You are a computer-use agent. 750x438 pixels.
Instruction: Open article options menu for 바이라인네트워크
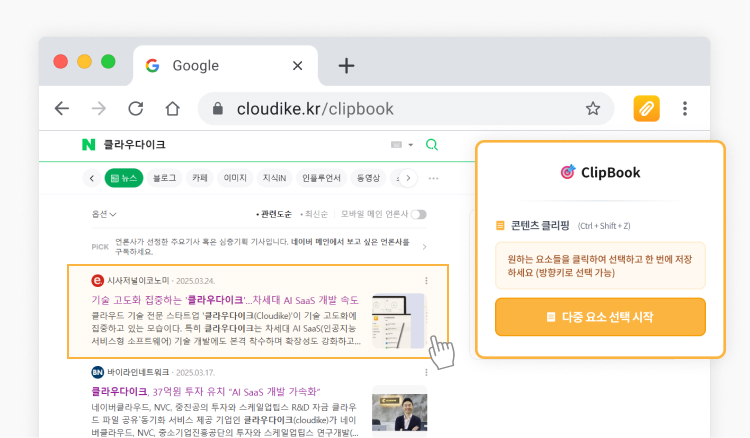(426, 372)
